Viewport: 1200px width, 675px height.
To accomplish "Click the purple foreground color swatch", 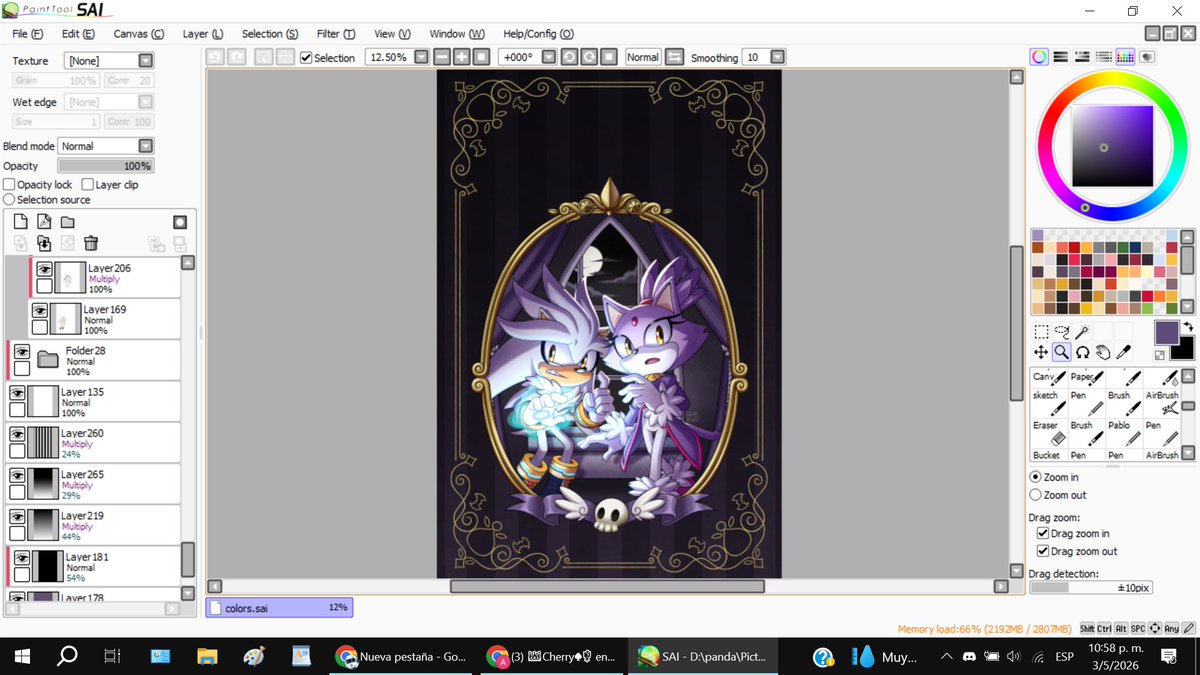I will [1167, 333].
